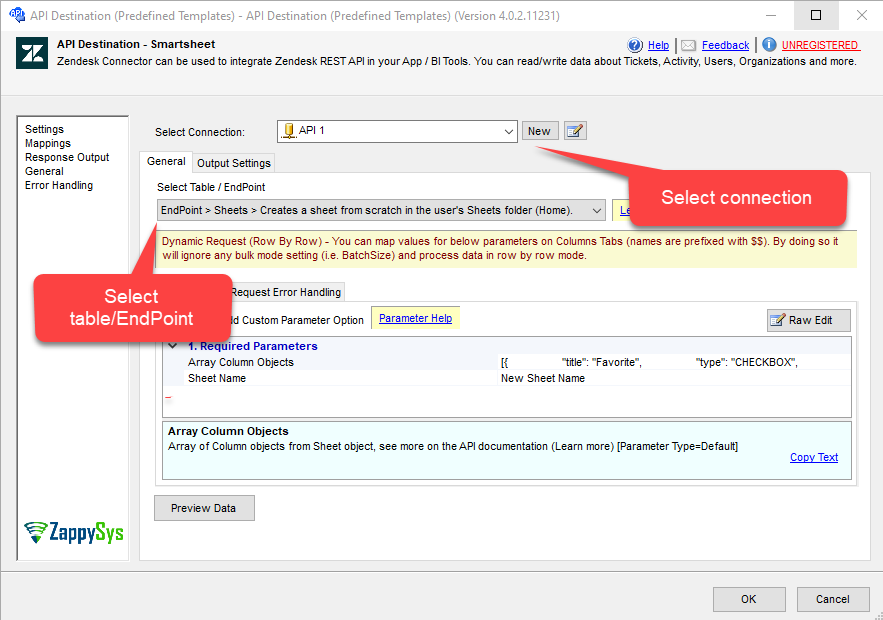883x620 pixels.
Task: Click the Copy Text link
Action: [x=813, y=457]
